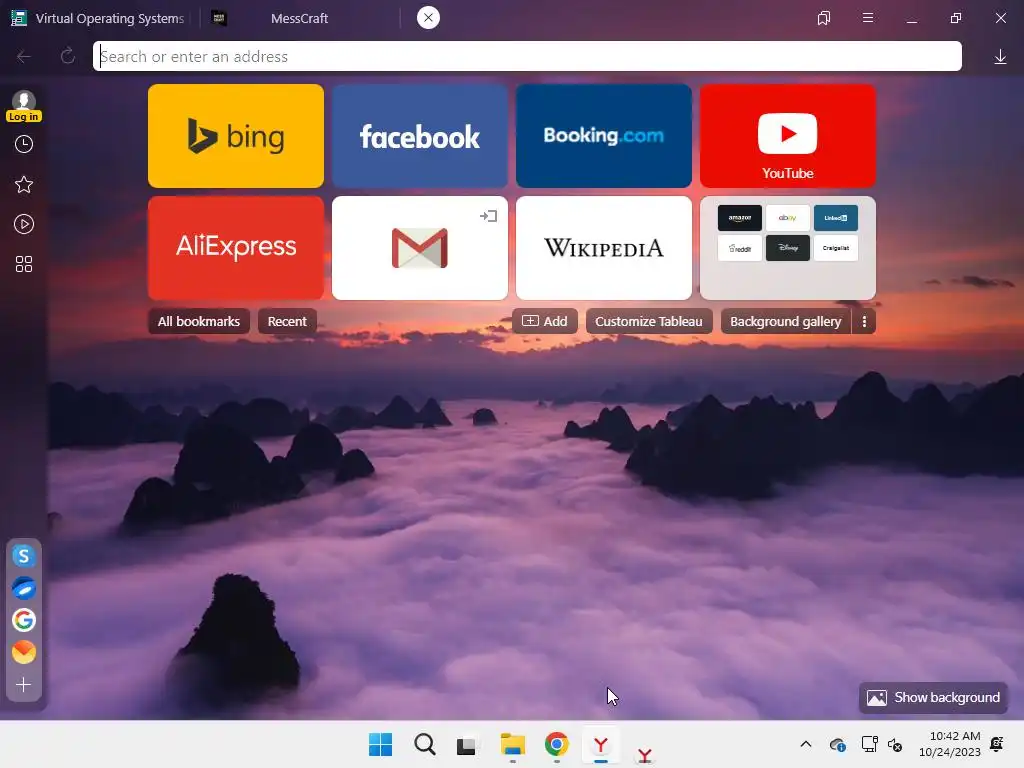Click the active Yandex Browser taskbar icon
This screenshot has height=768, width=1024.
click(x=601, y=744)
